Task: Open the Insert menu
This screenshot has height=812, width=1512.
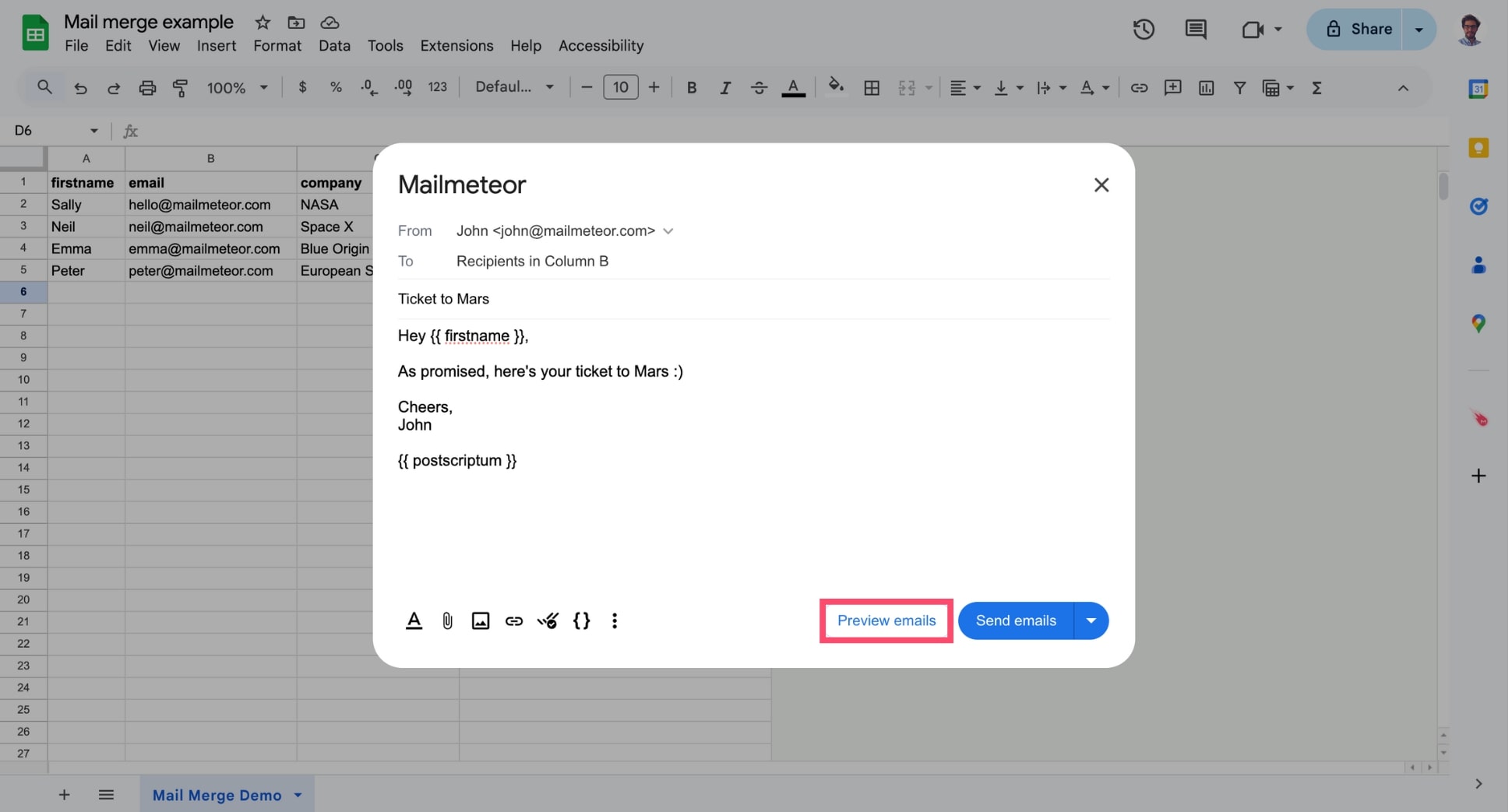Action: tap(216, 46)
